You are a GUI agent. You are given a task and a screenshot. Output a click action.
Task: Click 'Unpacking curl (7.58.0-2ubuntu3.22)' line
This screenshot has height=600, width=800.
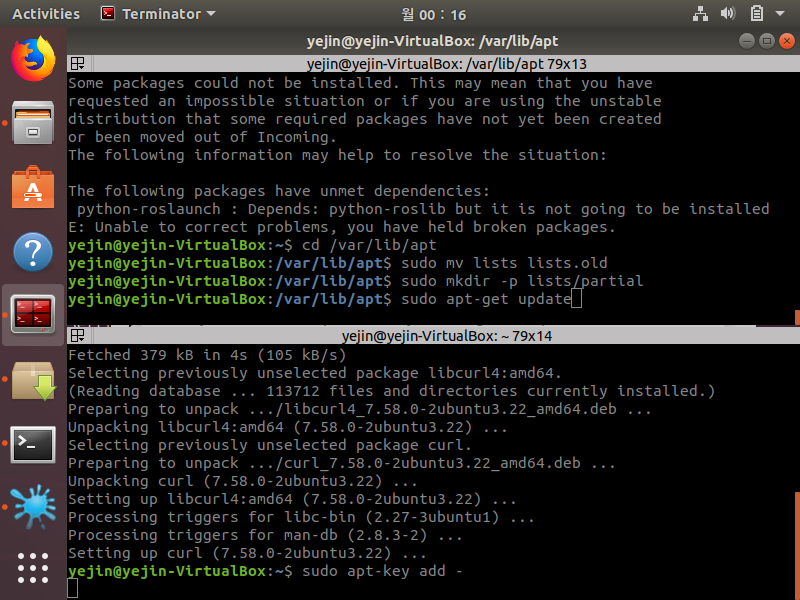(x=243, y=481)
